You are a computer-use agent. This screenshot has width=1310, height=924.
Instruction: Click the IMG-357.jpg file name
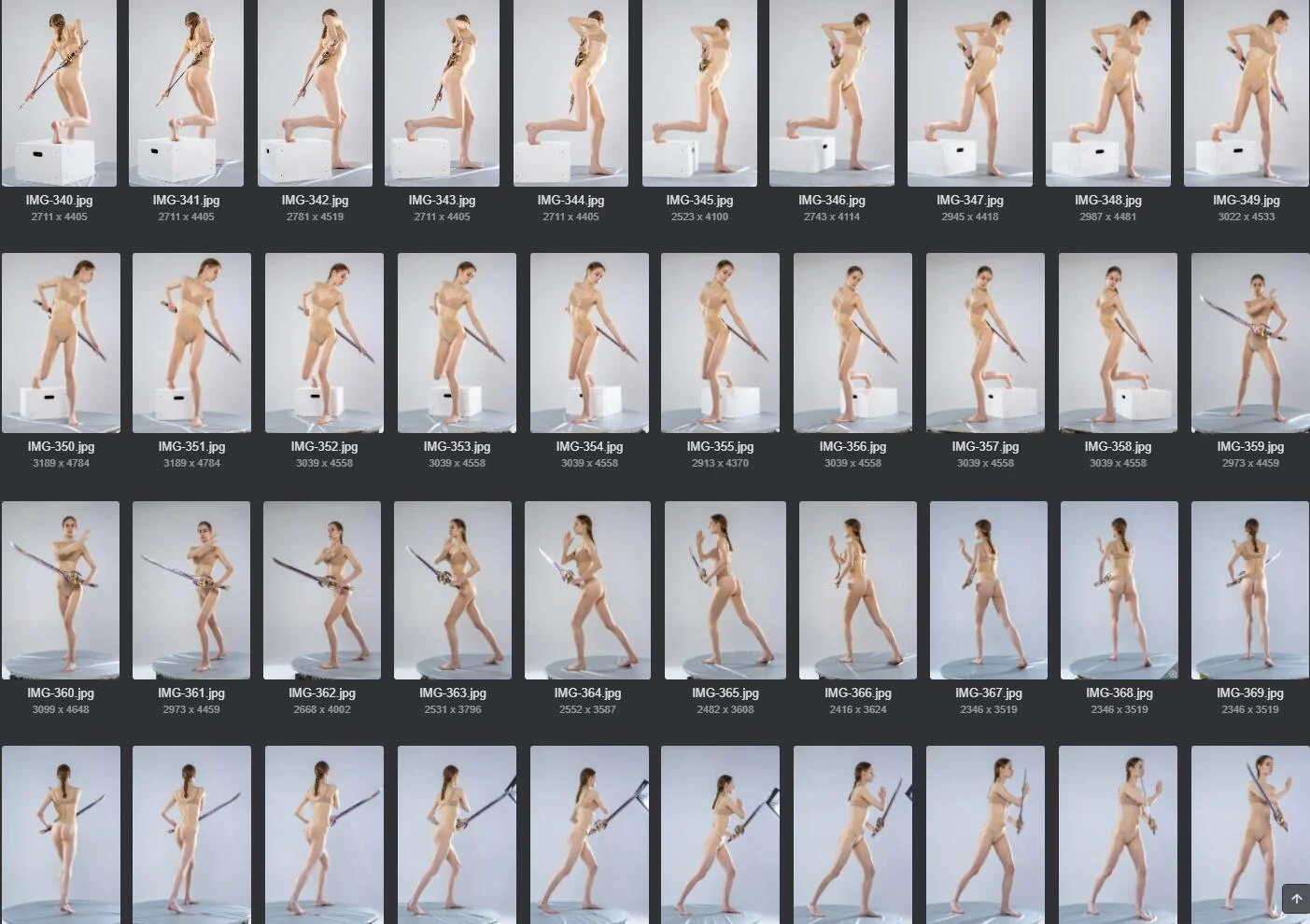[985, 446]
